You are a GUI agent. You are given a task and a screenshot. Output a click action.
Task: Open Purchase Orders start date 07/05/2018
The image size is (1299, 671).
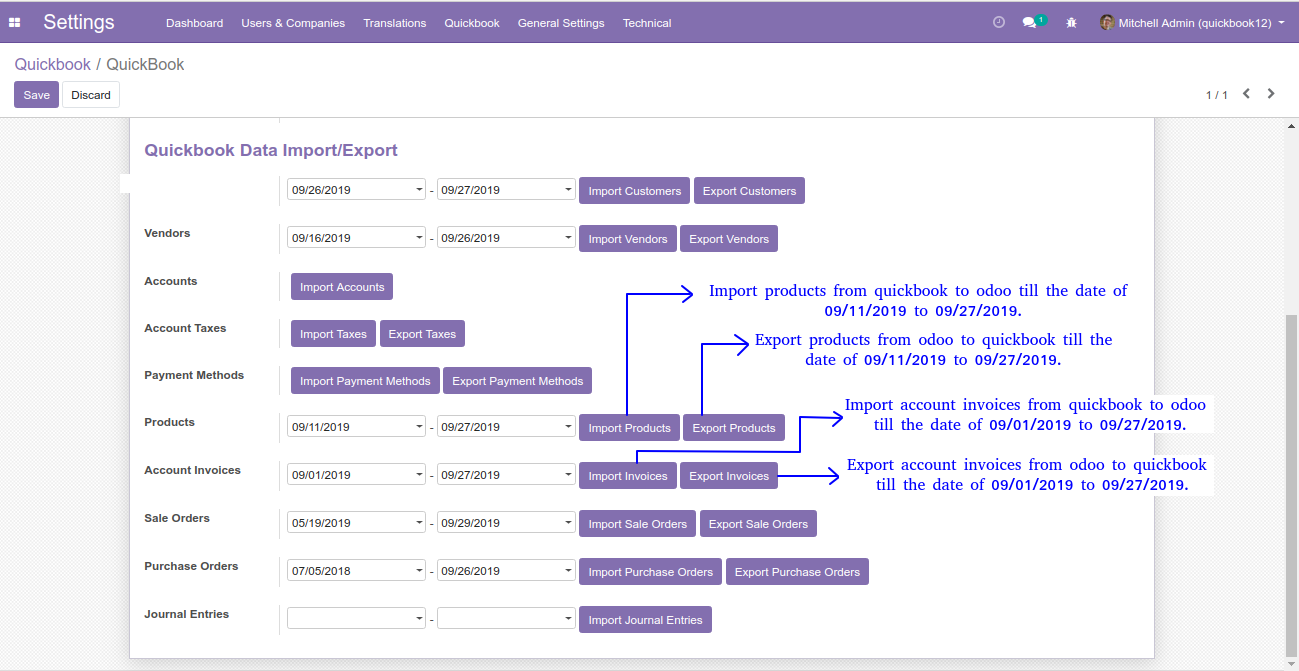356,571
